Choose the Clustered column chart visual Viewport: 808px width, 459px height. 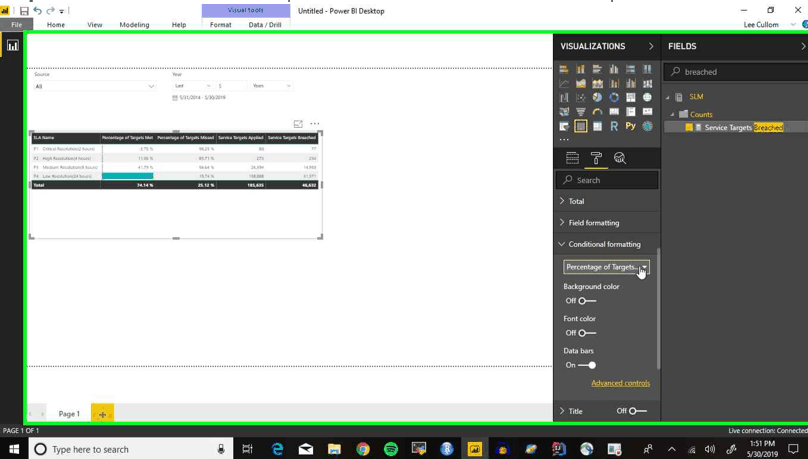click(x=614, y=69)
